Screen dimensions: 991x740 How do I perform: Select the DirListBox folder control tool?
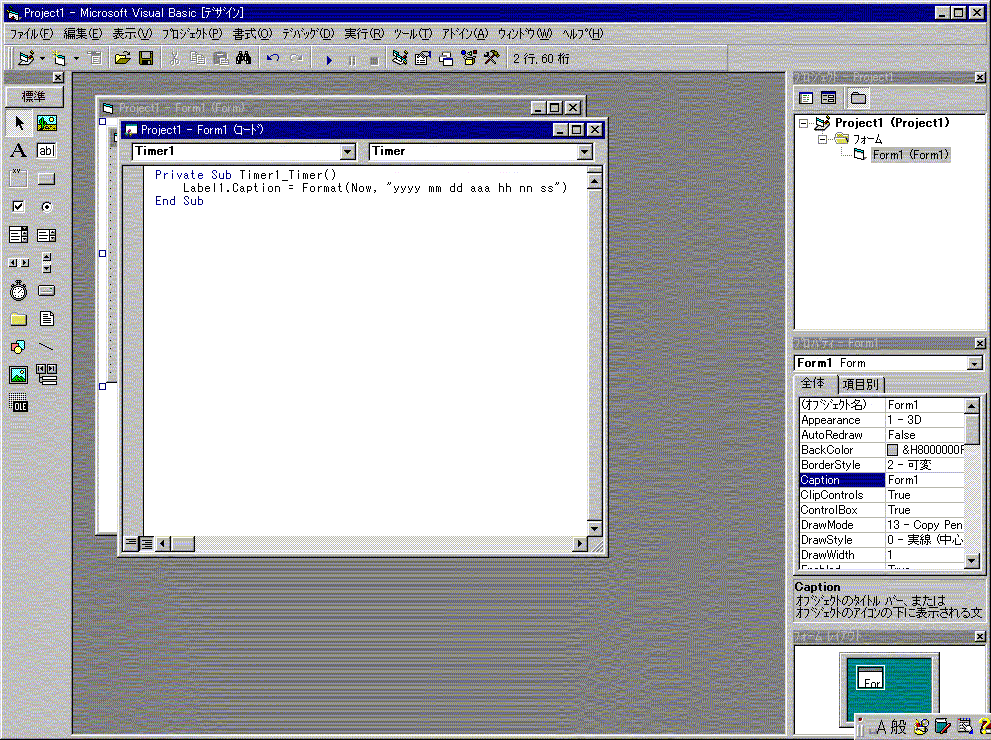point(19,318)
